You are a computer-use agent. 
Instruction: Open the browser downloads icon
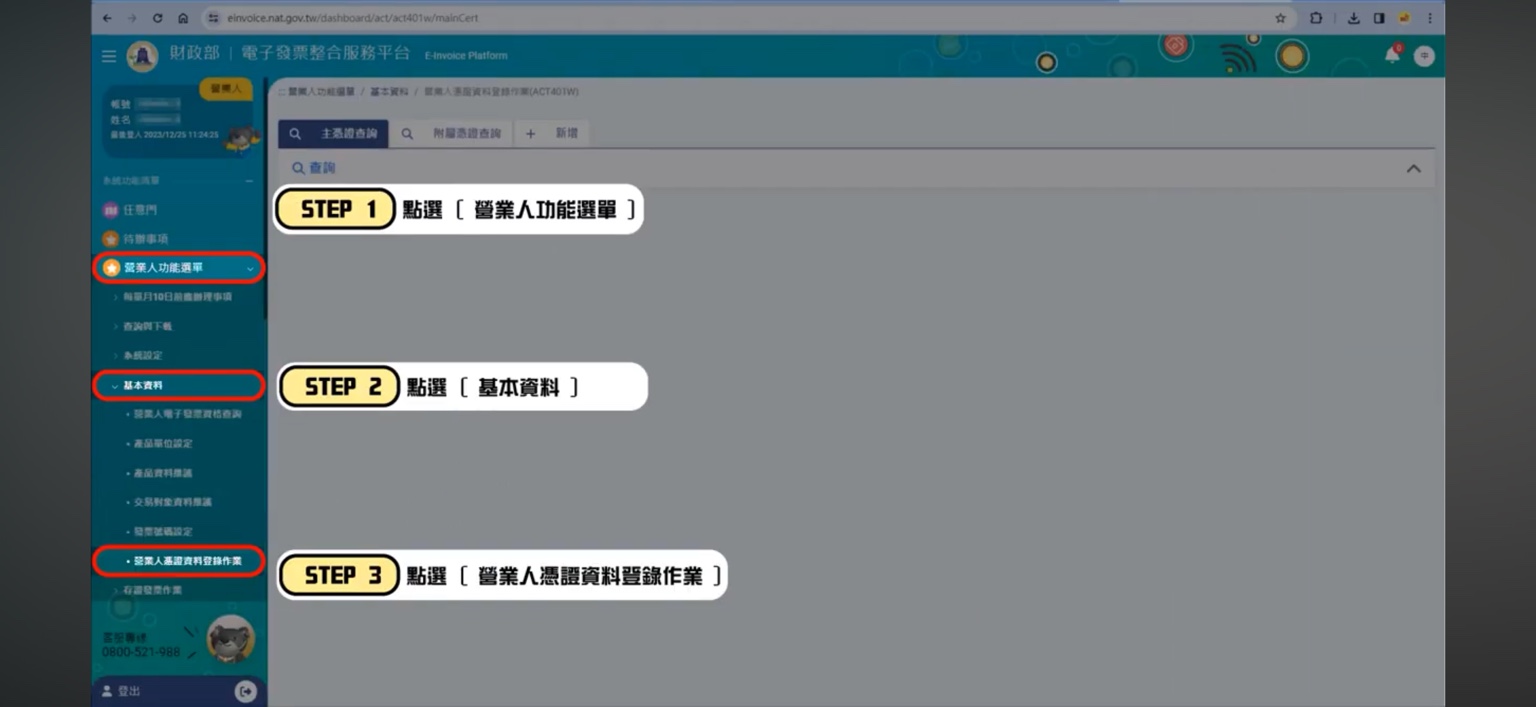(x=1353, y=18)
